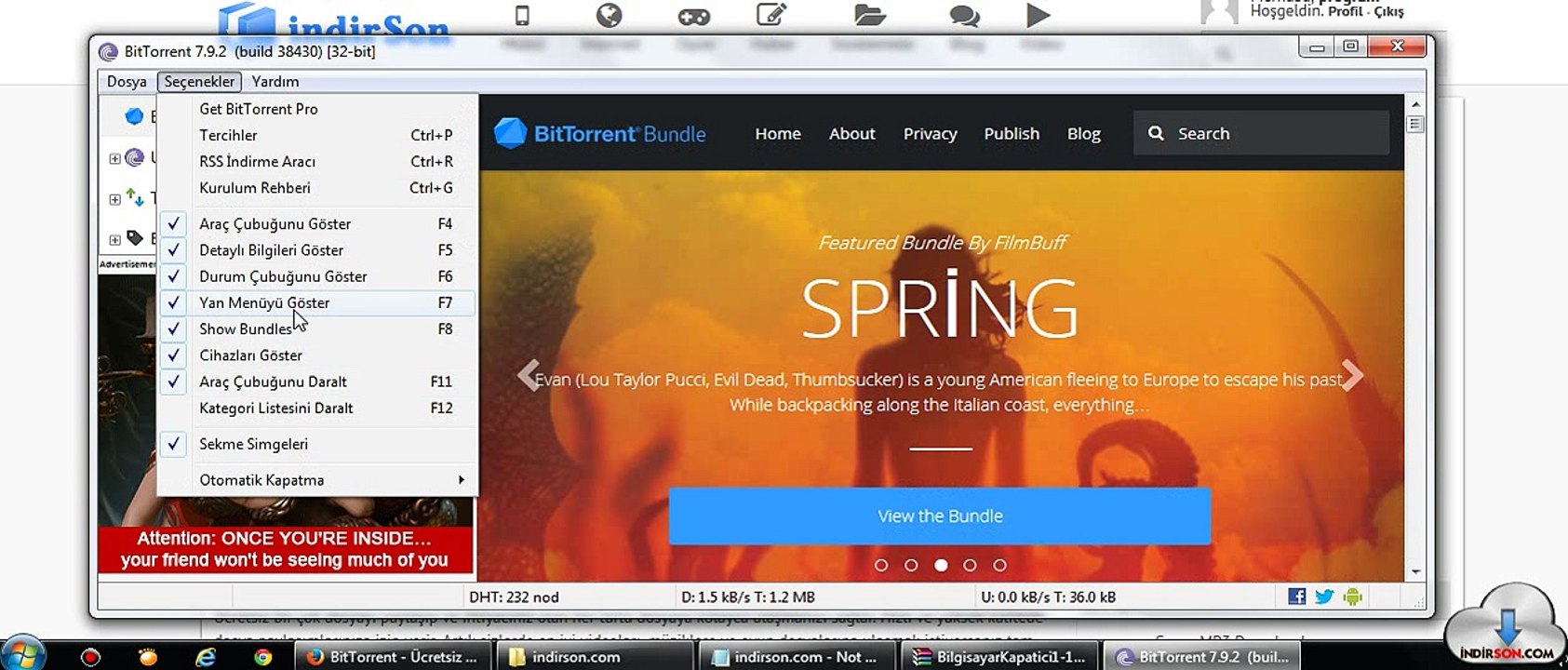Click the indirSon logo on the webpage
This screenshot has height=670, width=1568.
tap(335, 21)
